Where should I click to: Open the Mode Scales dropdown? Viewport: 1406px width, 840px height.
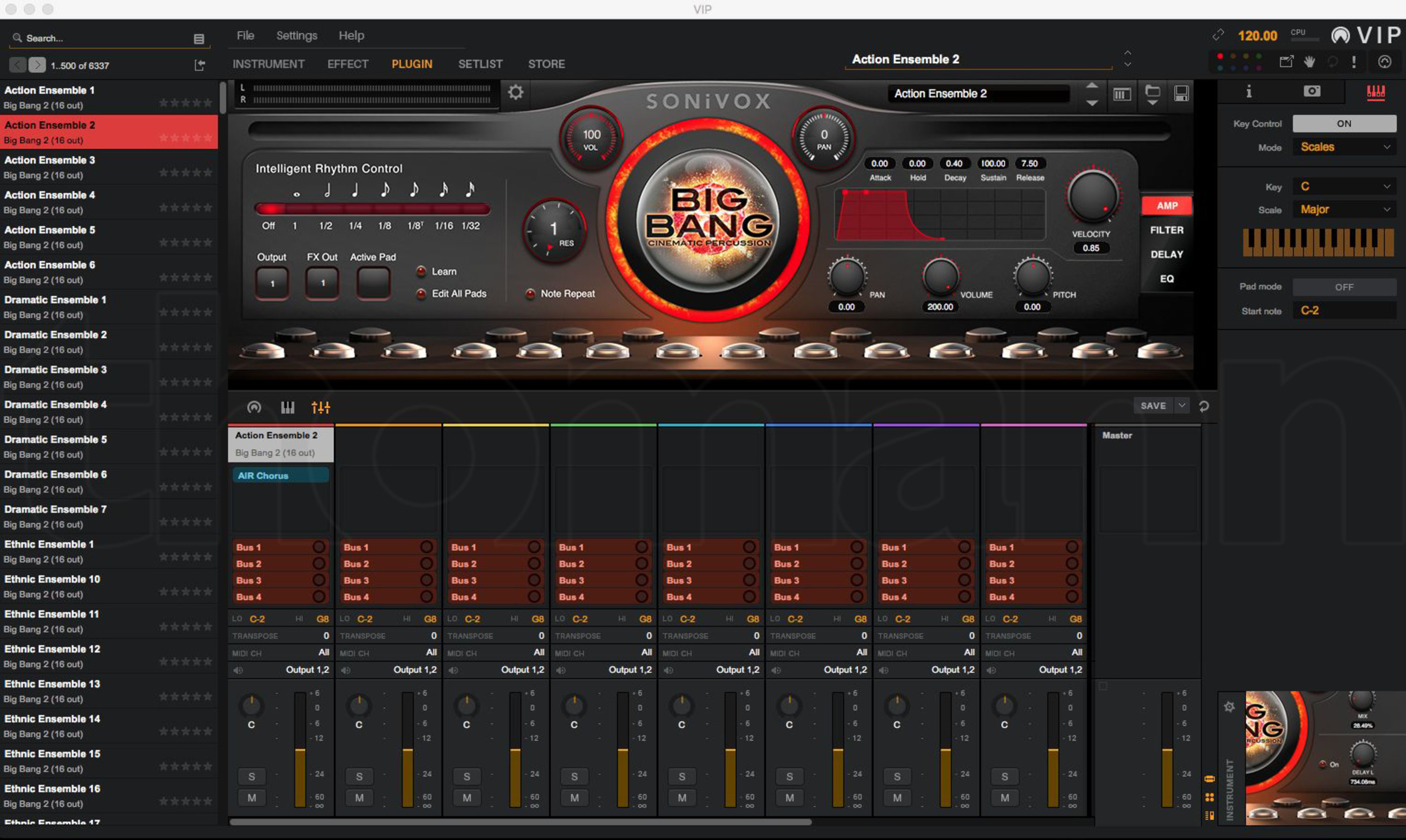pyautogui.click(x=1344, y=147)
